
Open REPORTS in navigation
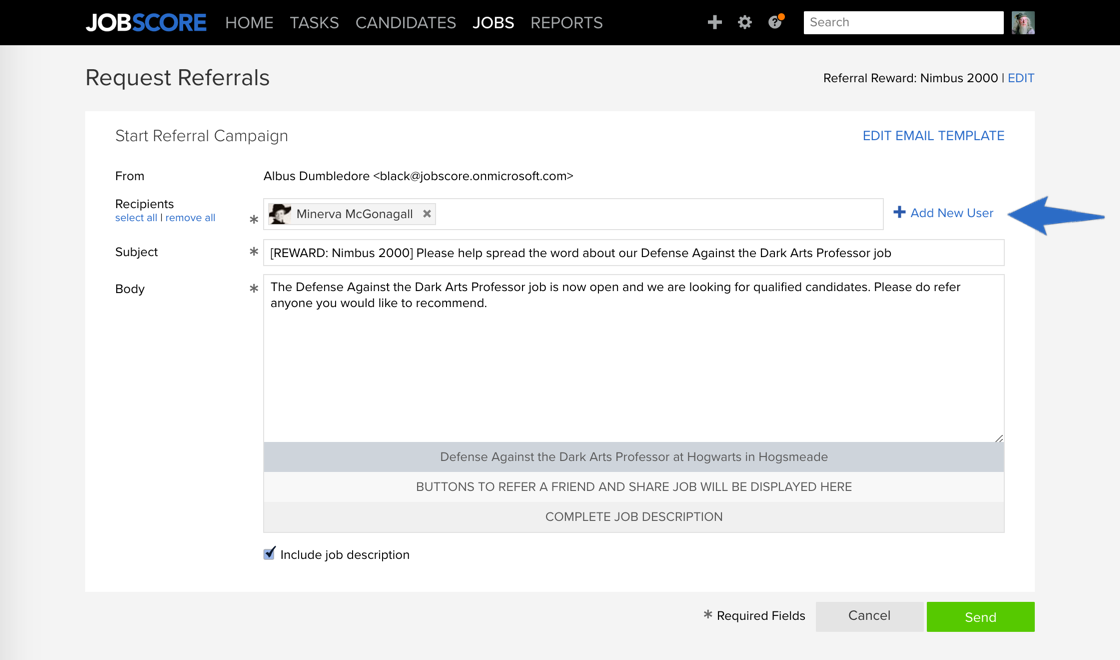pos(566,23)
